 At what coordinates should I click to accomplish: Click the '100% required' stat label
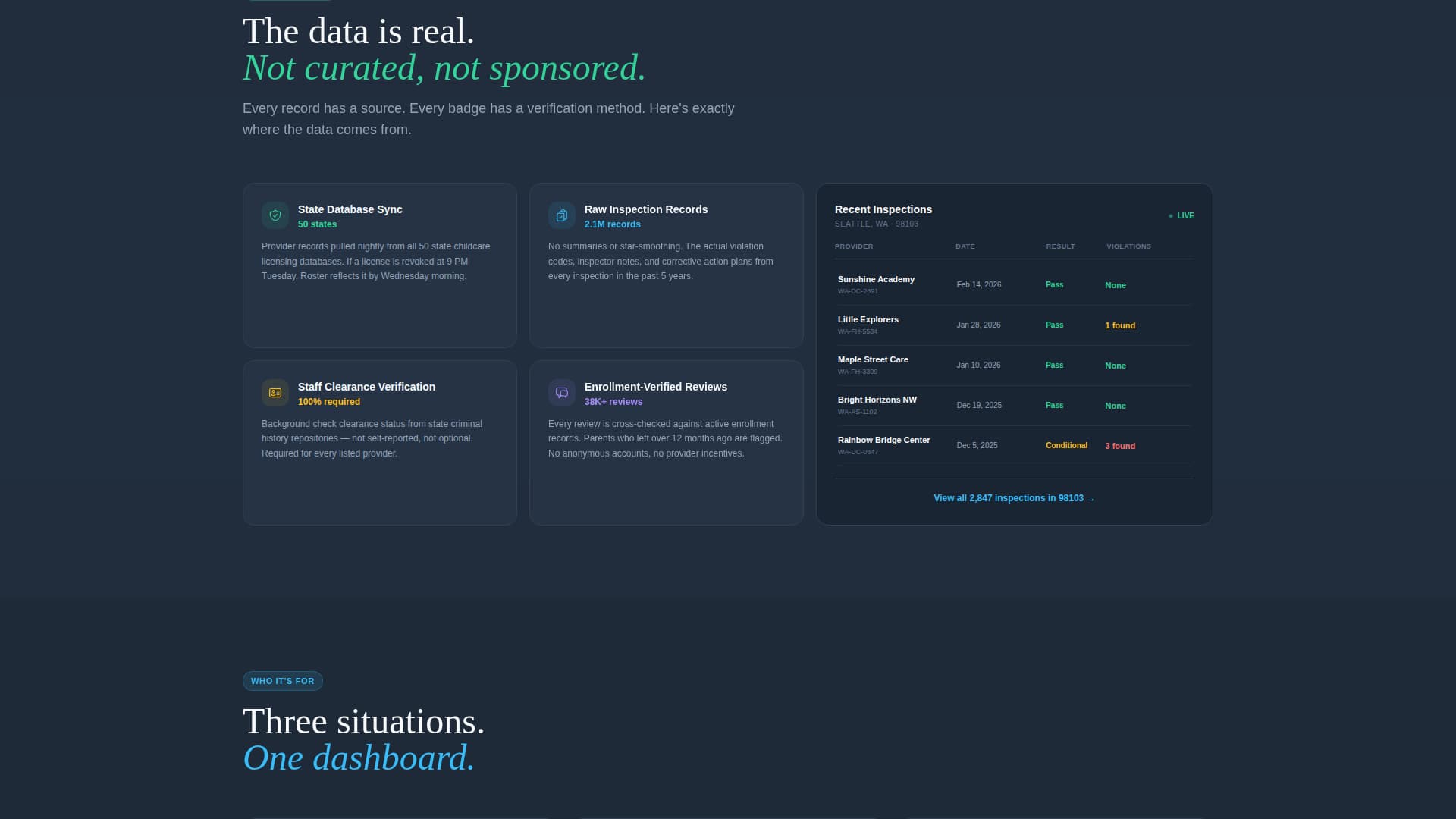(x=329, y=402)
